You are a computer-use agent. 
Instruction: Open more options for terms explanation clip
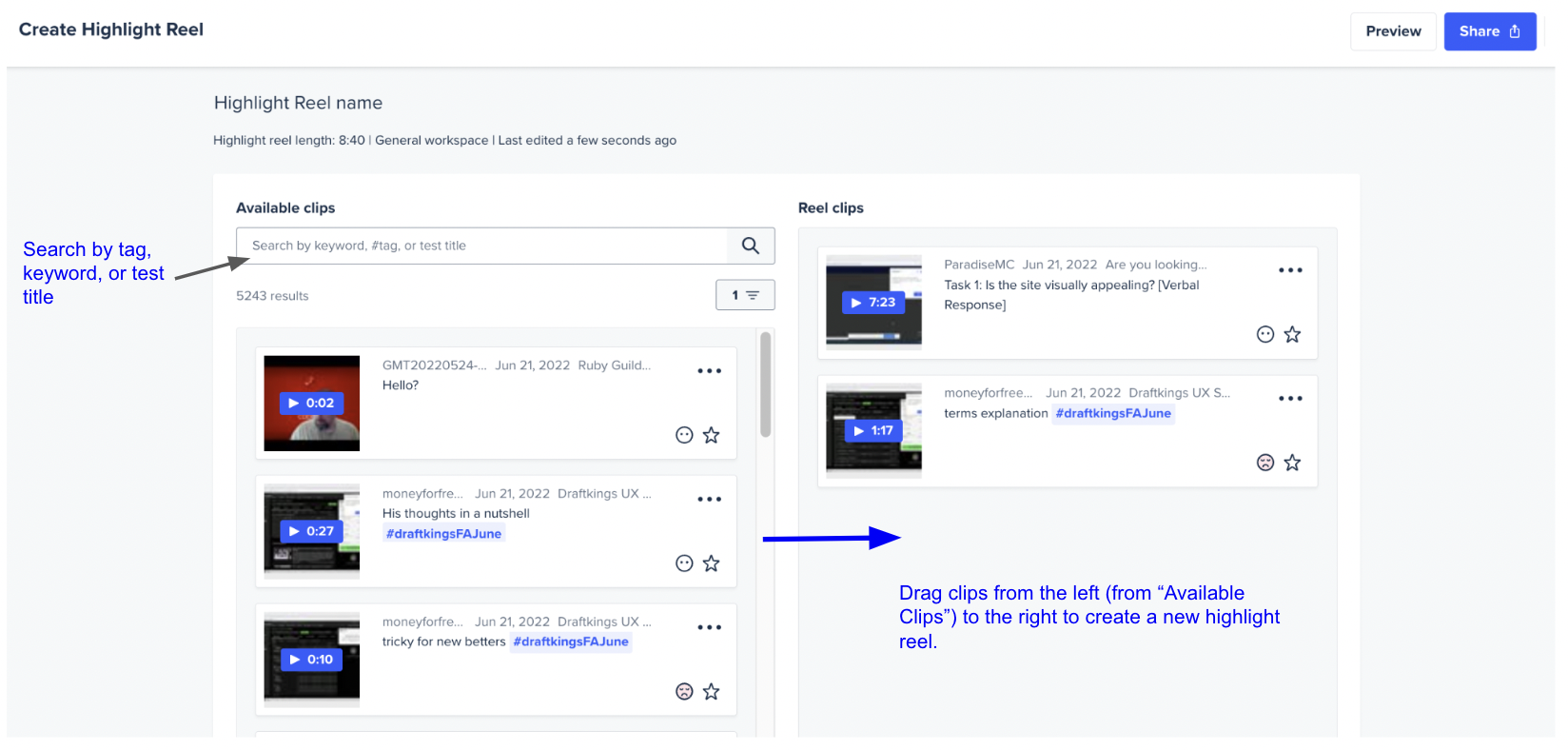pyautogui.click(x=1291, y=399)
